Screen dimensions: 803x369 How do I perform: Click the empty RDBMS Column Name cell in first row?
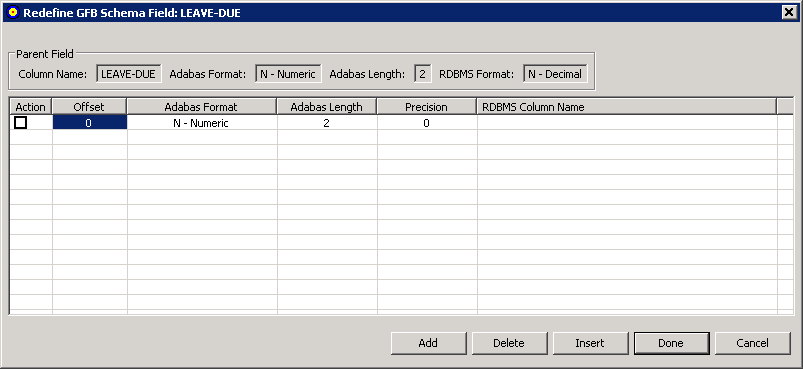pos(627,123)
